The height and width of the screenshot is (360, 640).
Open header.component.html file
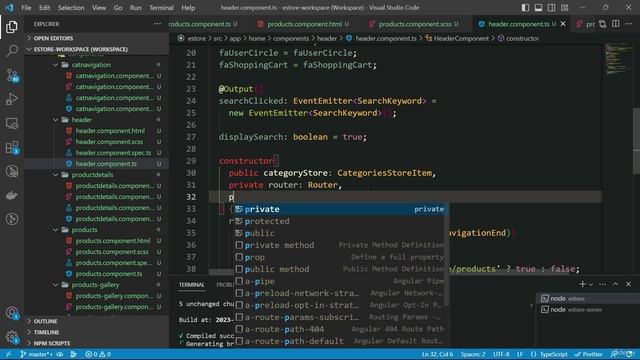110,131
